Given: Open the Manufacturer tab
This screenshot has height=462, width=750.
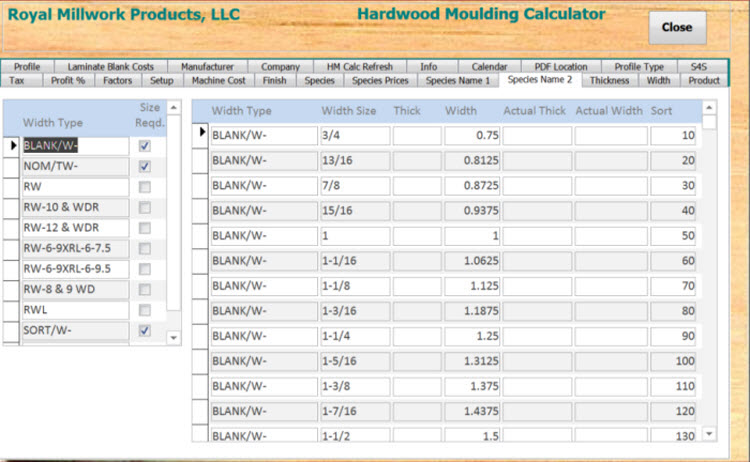Looking at the screenshot, I should pyautogui.click(x=207, y=66).
